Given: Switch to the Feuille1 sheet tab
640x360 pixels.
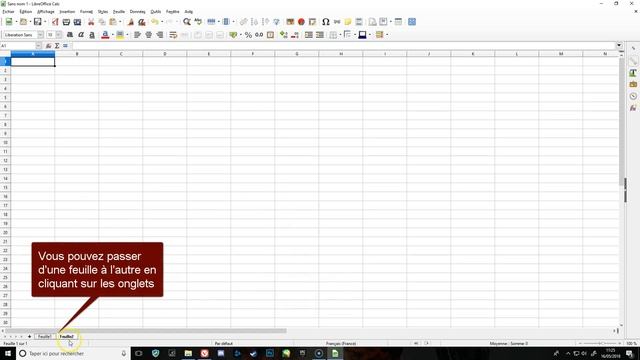Looking at the screenshot, I should (44, 336).
